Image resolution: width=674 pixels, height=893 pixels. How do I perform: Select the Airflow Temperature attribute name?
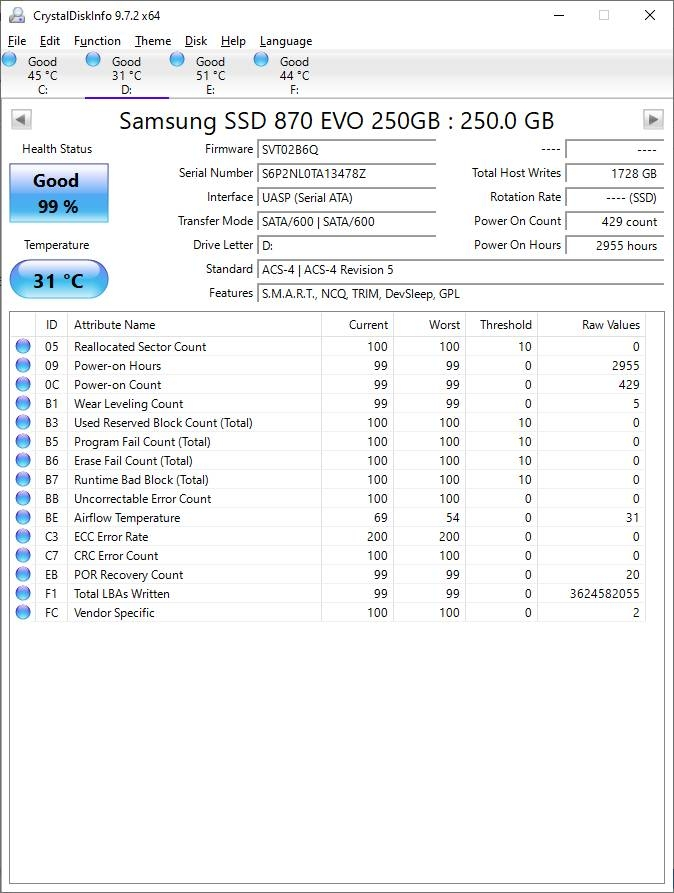127,518
